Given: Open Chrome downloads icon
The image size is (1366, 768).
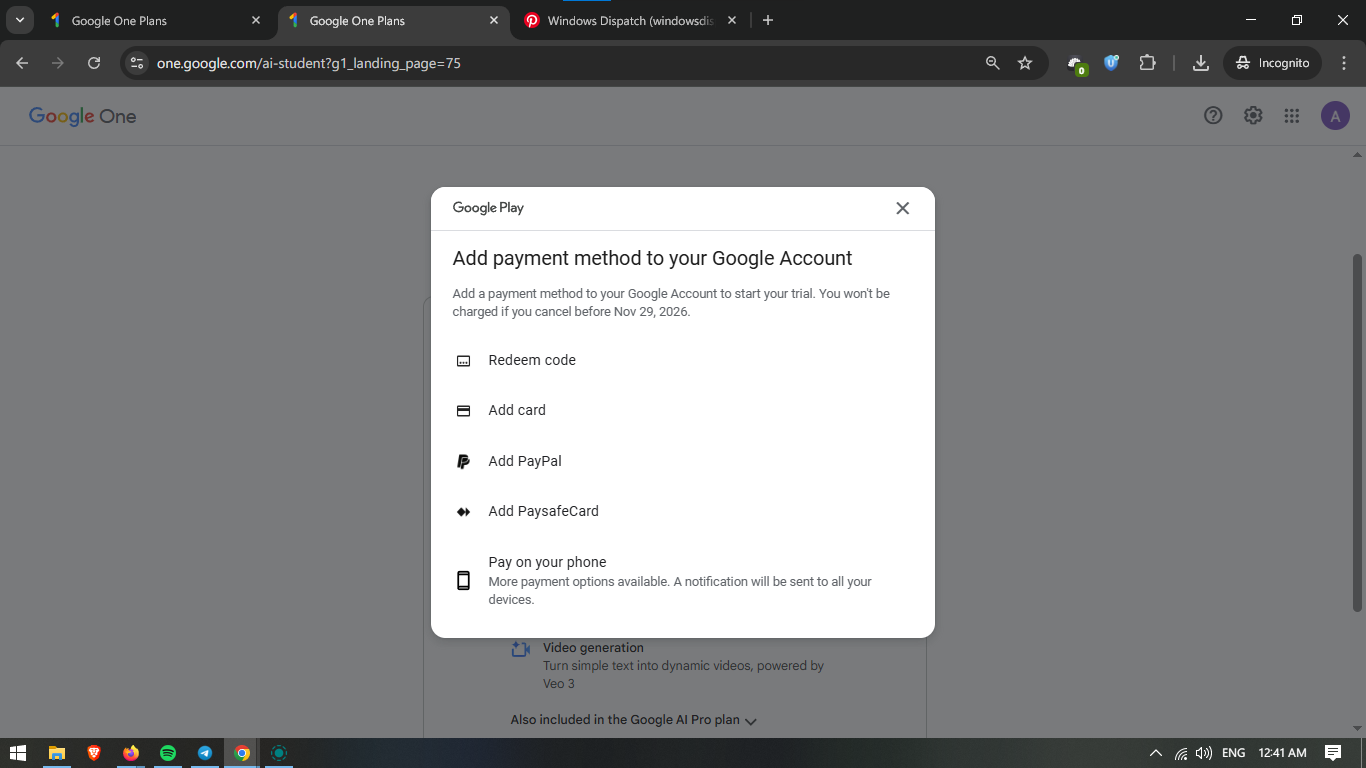Looking at the screenshot, I should (1201, 63).
